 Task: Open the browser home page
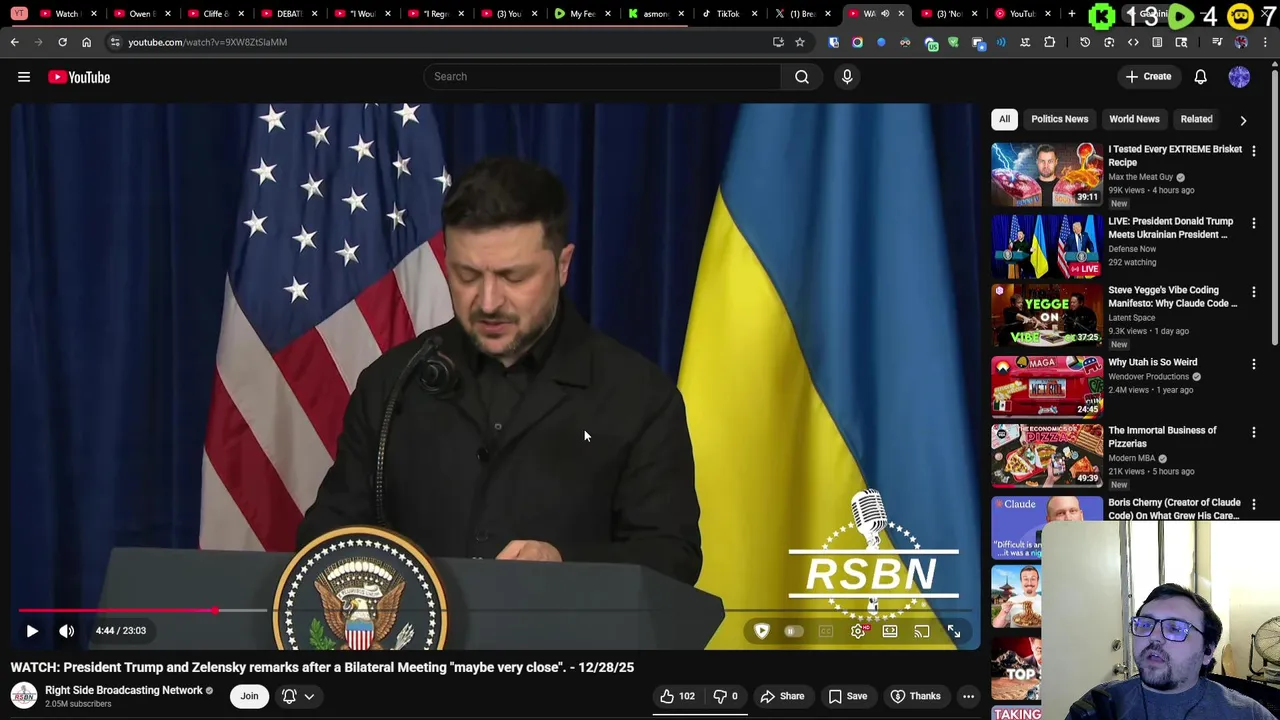point(86,42)
